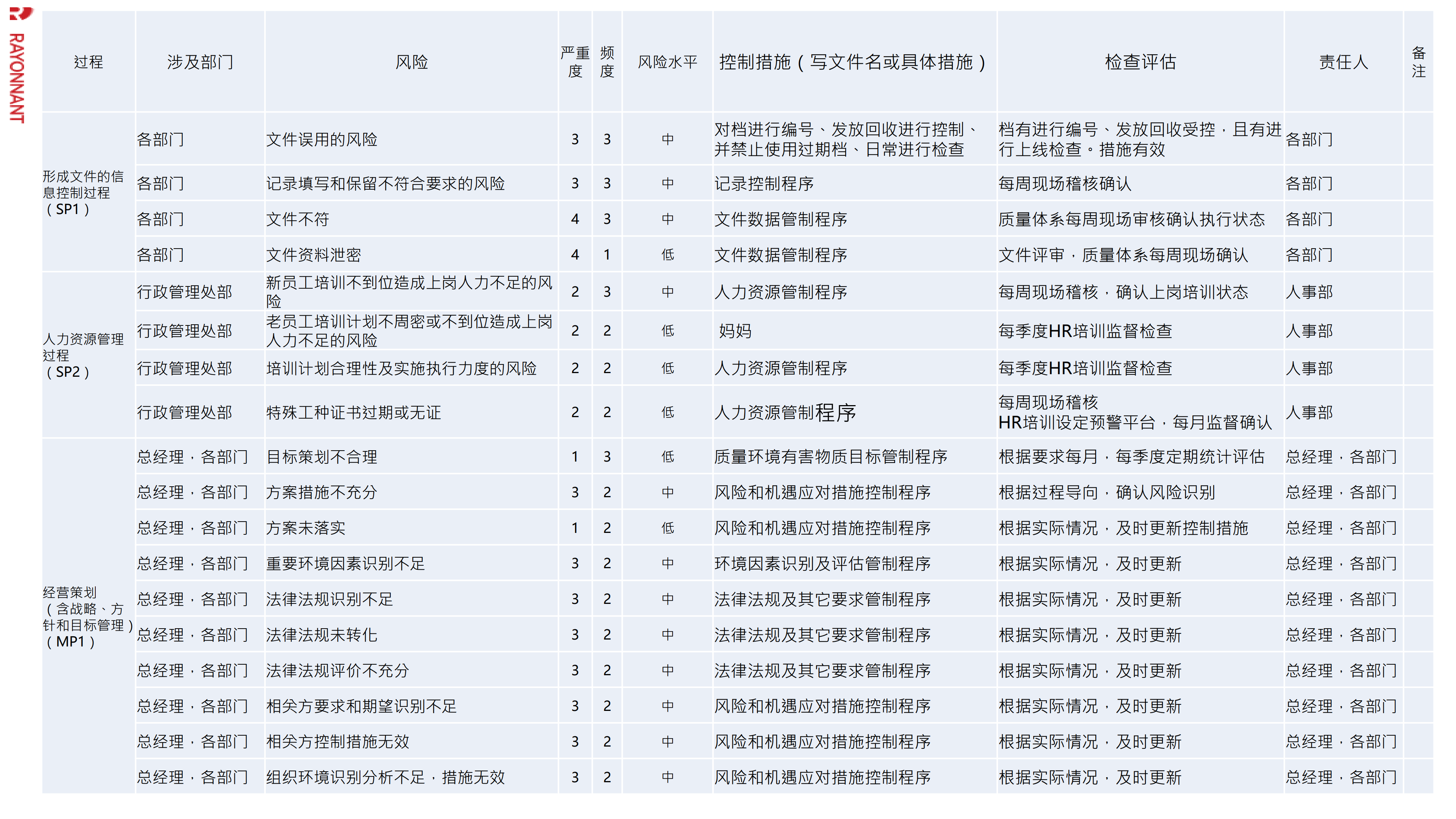1456x819 pixels.
Task: Click the 每周现场稽核确认 cell
Action: pos(1141,183)
